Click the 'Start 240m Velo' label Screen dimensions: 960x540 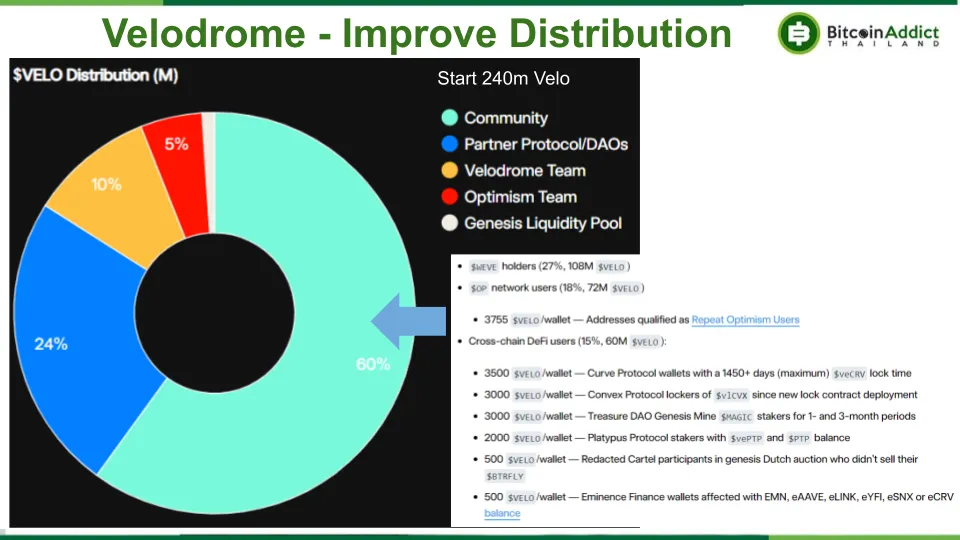click(503, 78)
